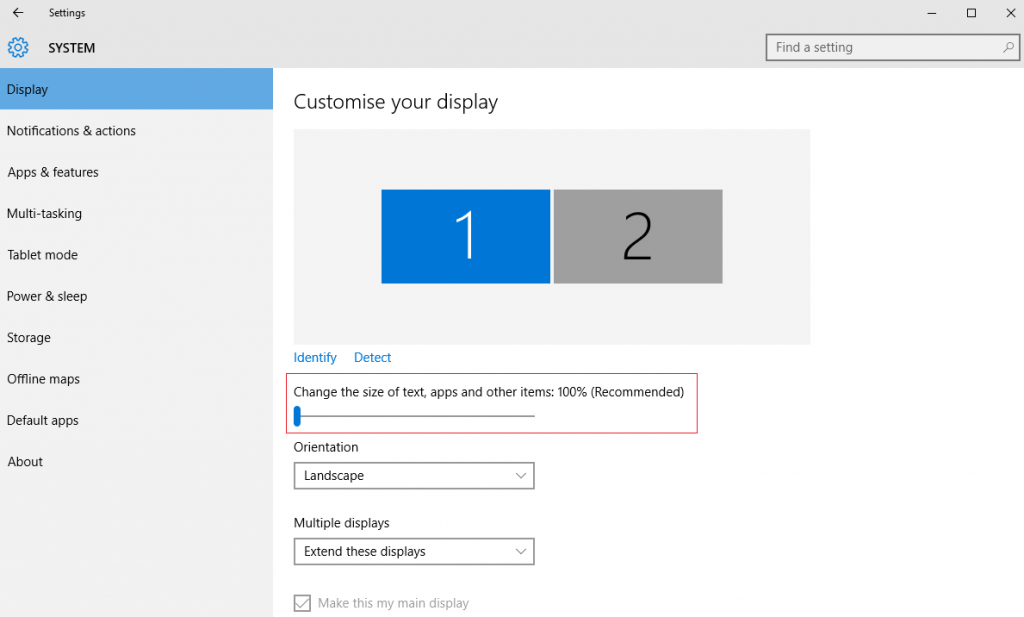
Task: Open the Multiple displays dropdown
Action: coord(413,551)
